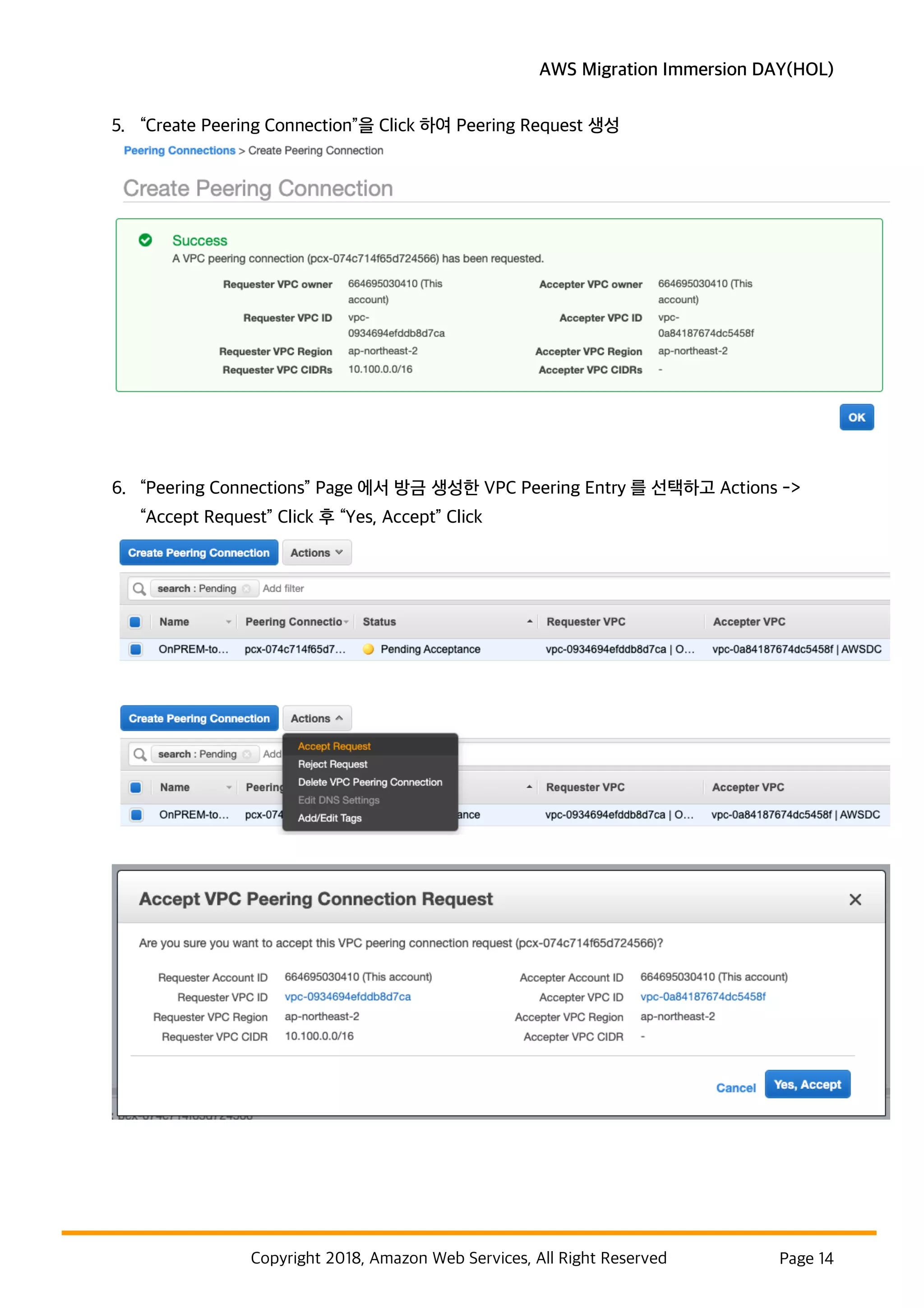Image resolution: width=924 pixels, height=1308 pixels.
Task: Choose Delete VPC Peering Connection menu item
Action: [370, 782]
